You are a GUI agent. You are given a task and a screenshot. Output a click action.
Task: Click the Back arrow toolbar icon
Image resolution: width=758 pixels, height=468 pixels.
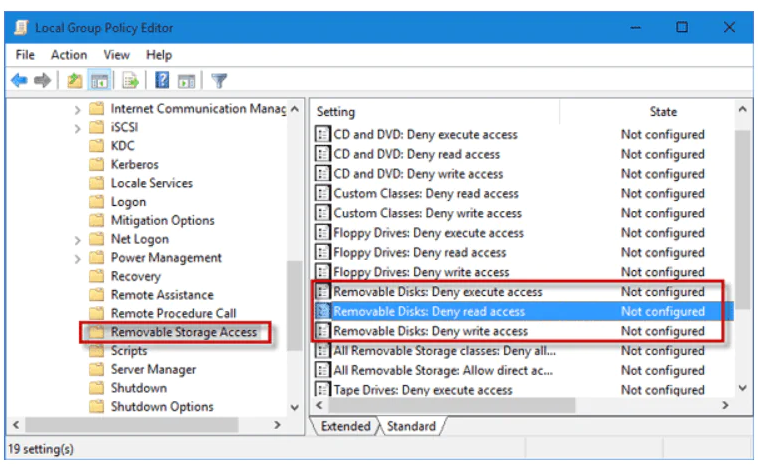(18, 80)
